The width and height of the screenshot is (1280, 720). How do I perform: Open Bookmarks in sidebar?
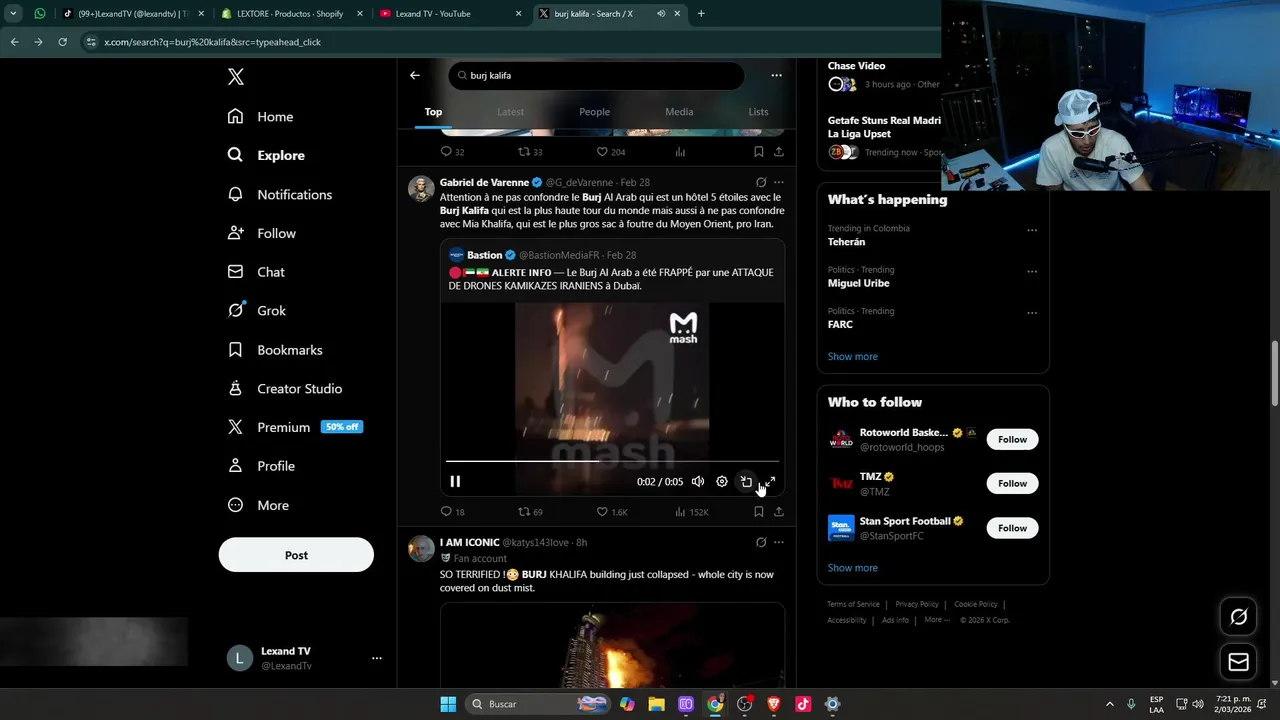(x=275, y=350)
